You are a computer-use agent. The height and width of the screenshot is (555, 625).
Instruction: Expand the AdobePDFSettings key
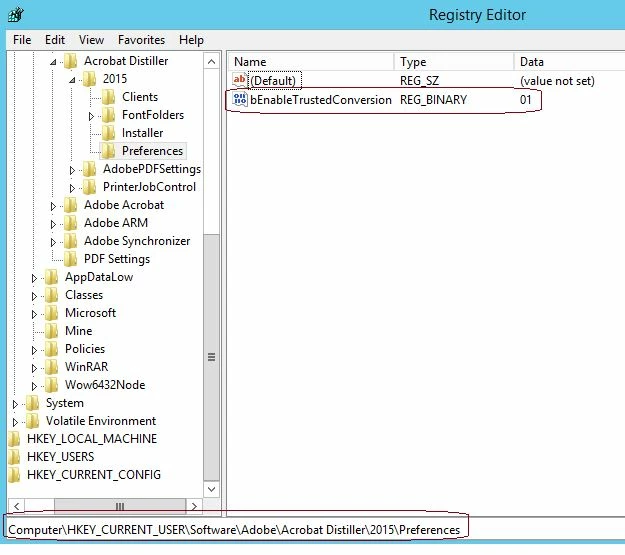point(72,170)
